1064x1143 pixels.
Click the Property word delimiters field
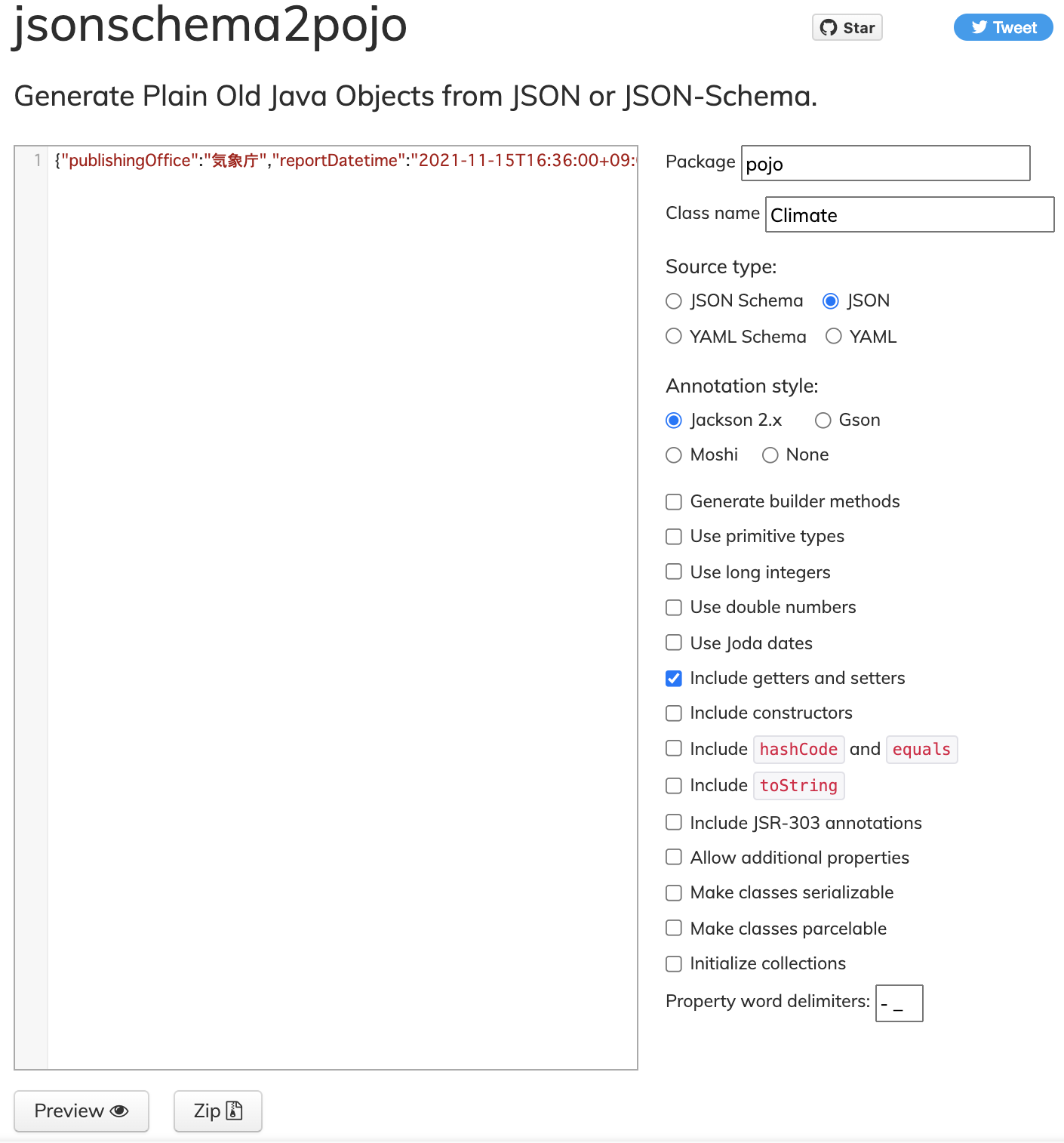point(899,1003)
